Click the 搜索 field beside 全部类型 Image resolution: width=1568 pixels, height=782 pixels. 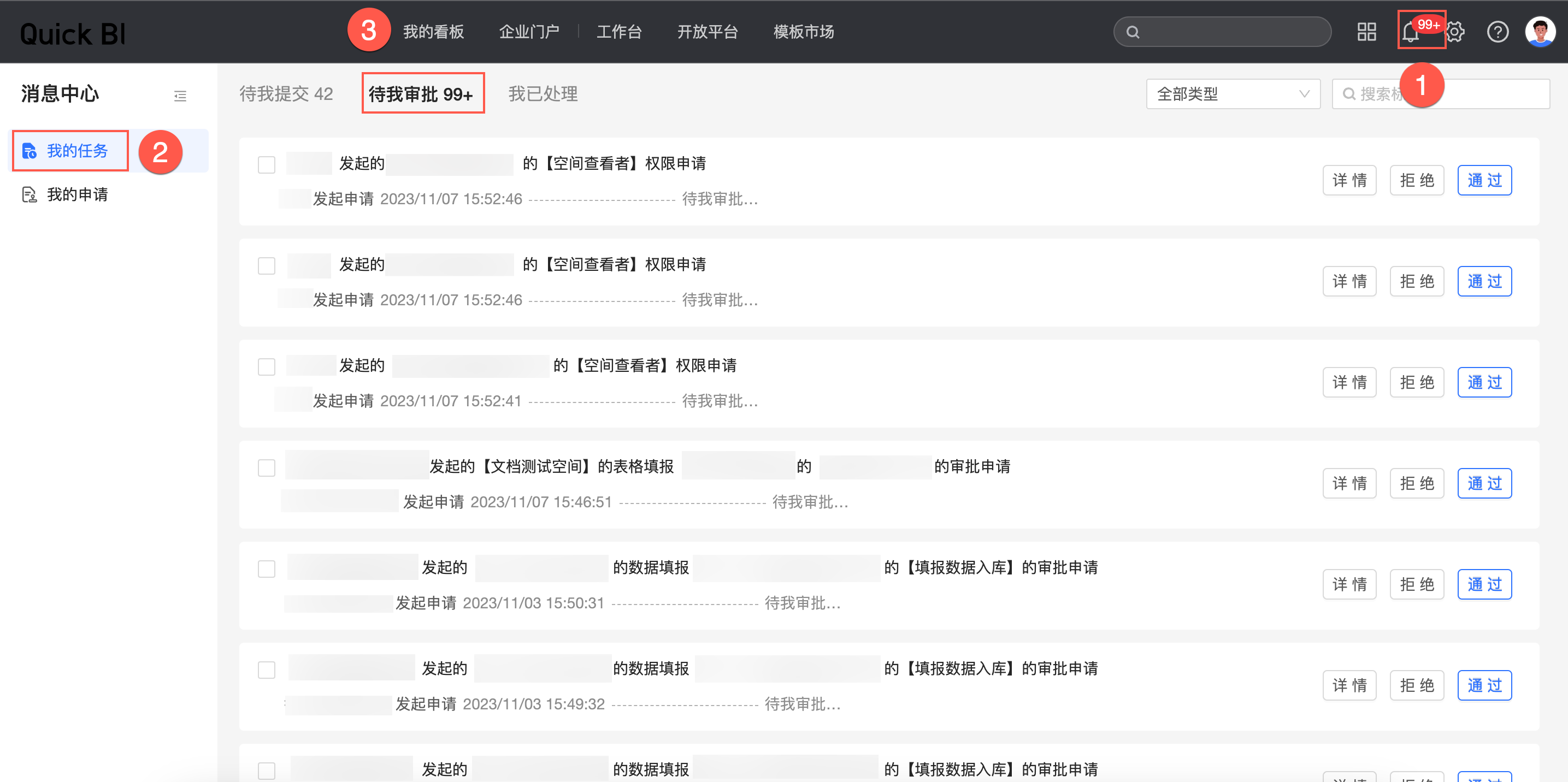pos(1440,94)
